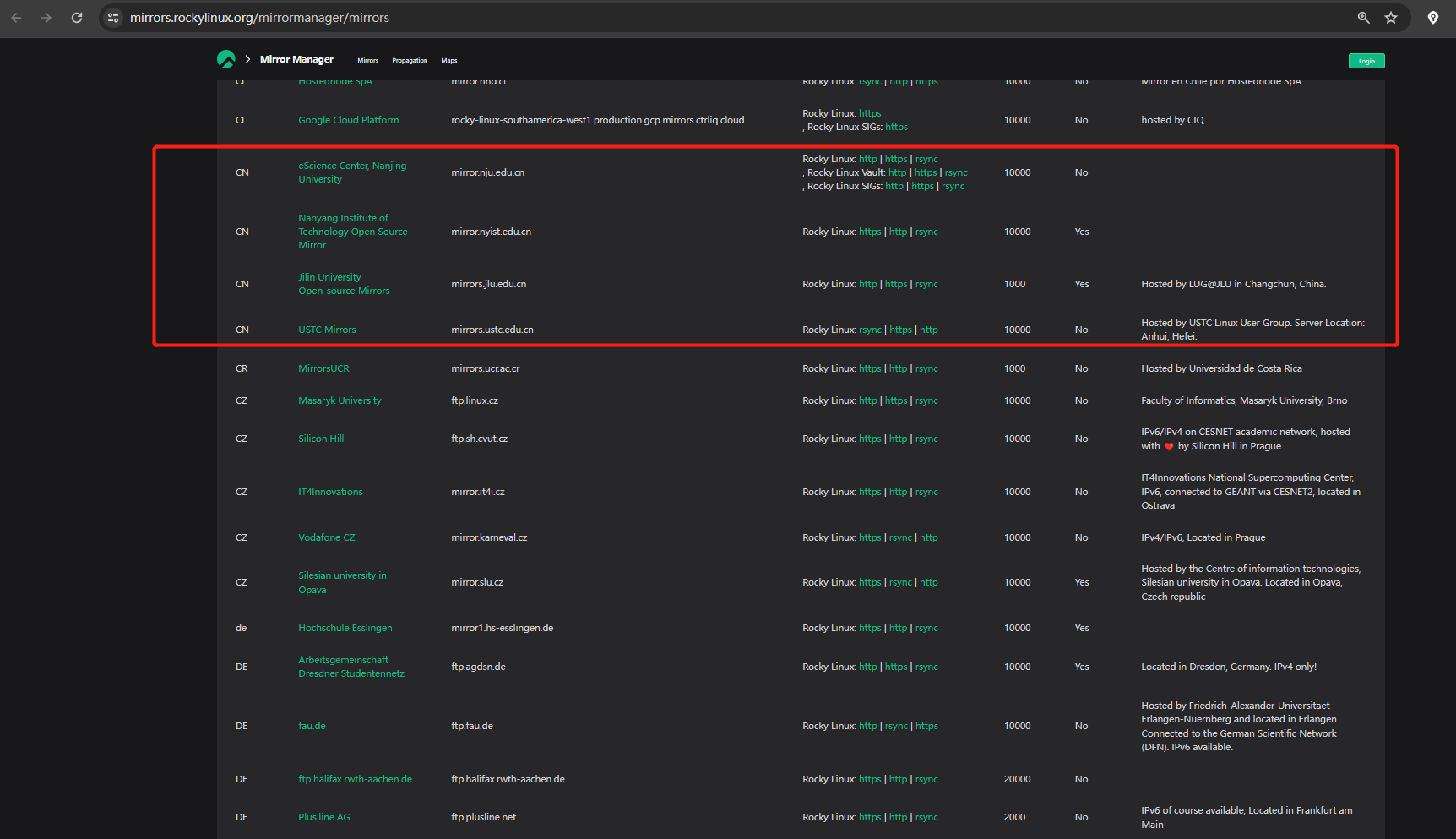Open eScience Center, Nanjing University link
The height and width of the screenshot is (839, 1456).
coord(352,172)
